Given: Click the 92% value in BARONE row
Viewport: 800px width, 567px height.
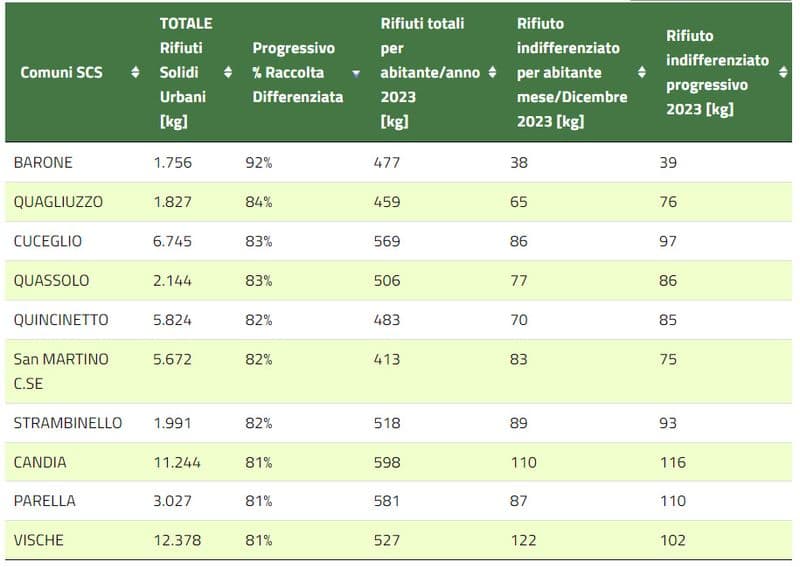Looking at the screenshot, I should pos(258,162).
